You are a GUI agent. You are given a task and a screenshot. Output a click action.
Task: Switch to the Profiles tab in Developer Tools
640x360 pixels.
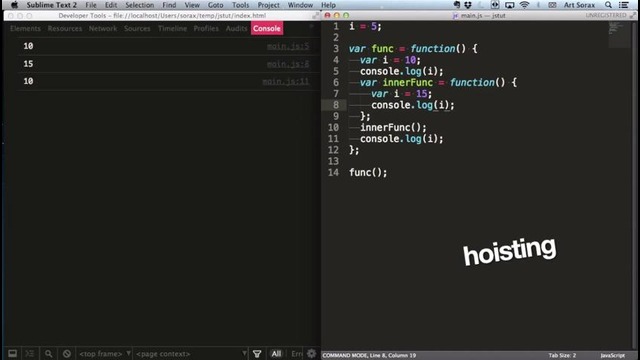click(x=206, y=29)
